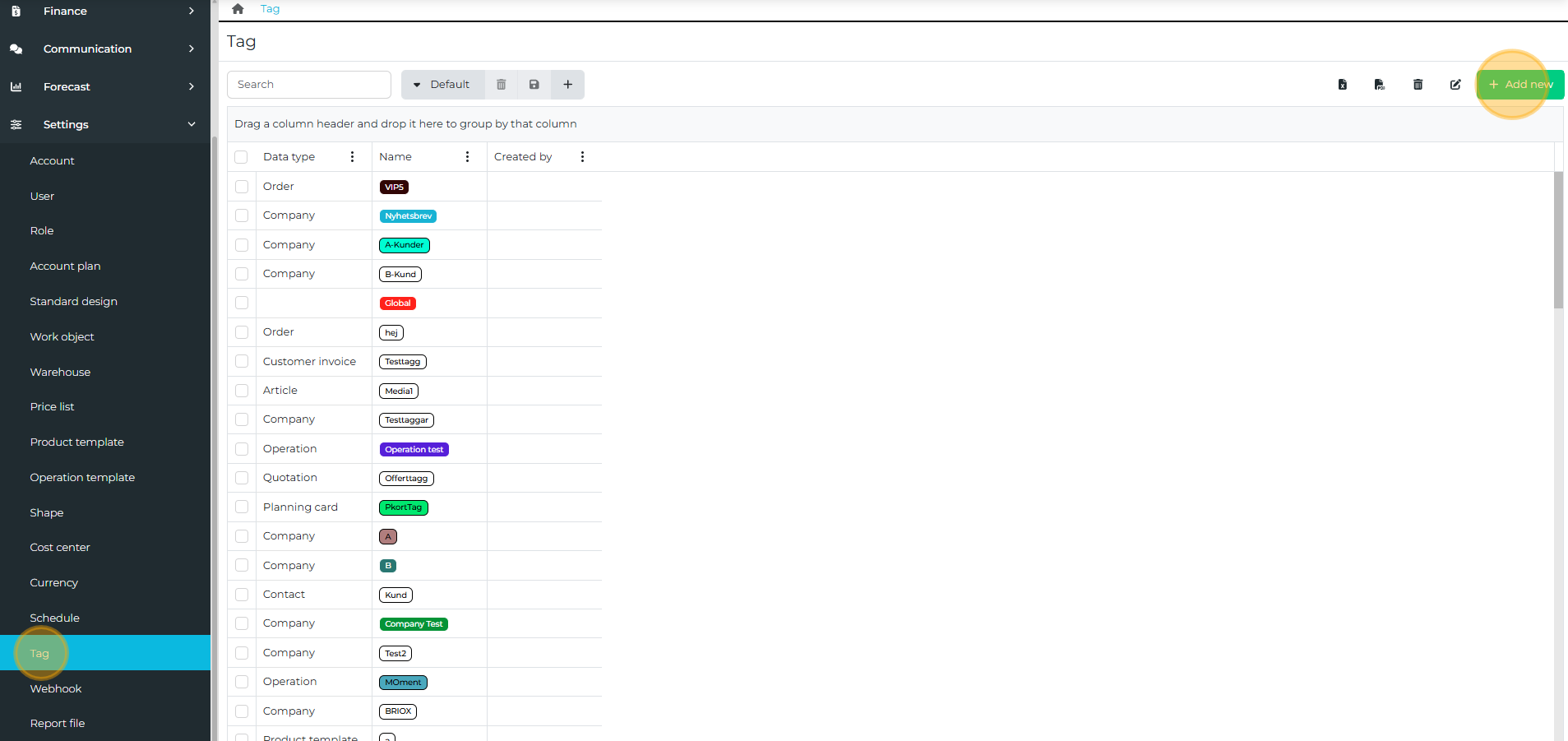Click the edit pencil icon in toolbar
The height and width of the screenshot is (741, 1568).
(1455, 85)
